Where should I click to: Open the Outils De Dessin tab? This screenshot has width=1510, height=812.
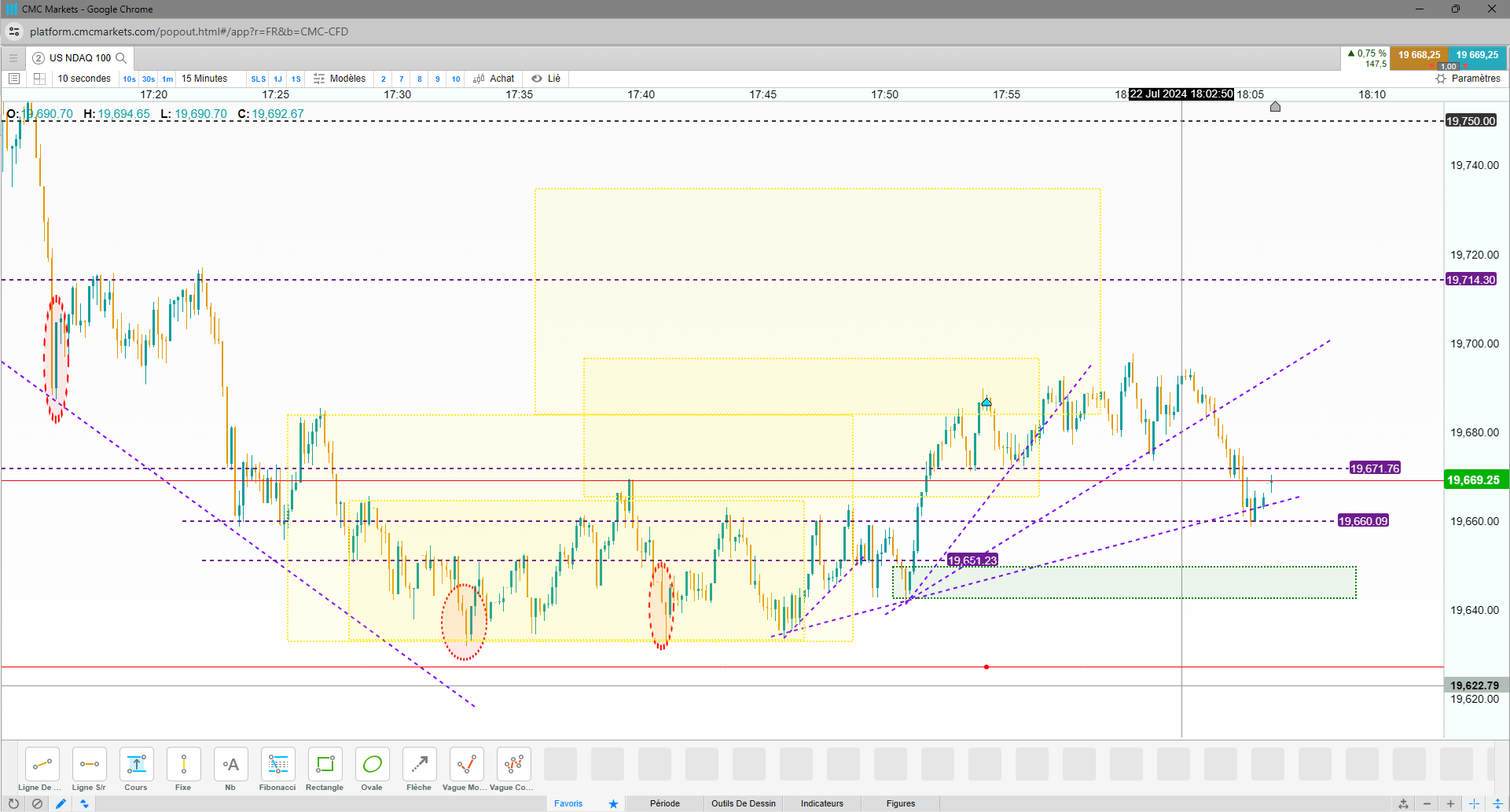(744, 803)
